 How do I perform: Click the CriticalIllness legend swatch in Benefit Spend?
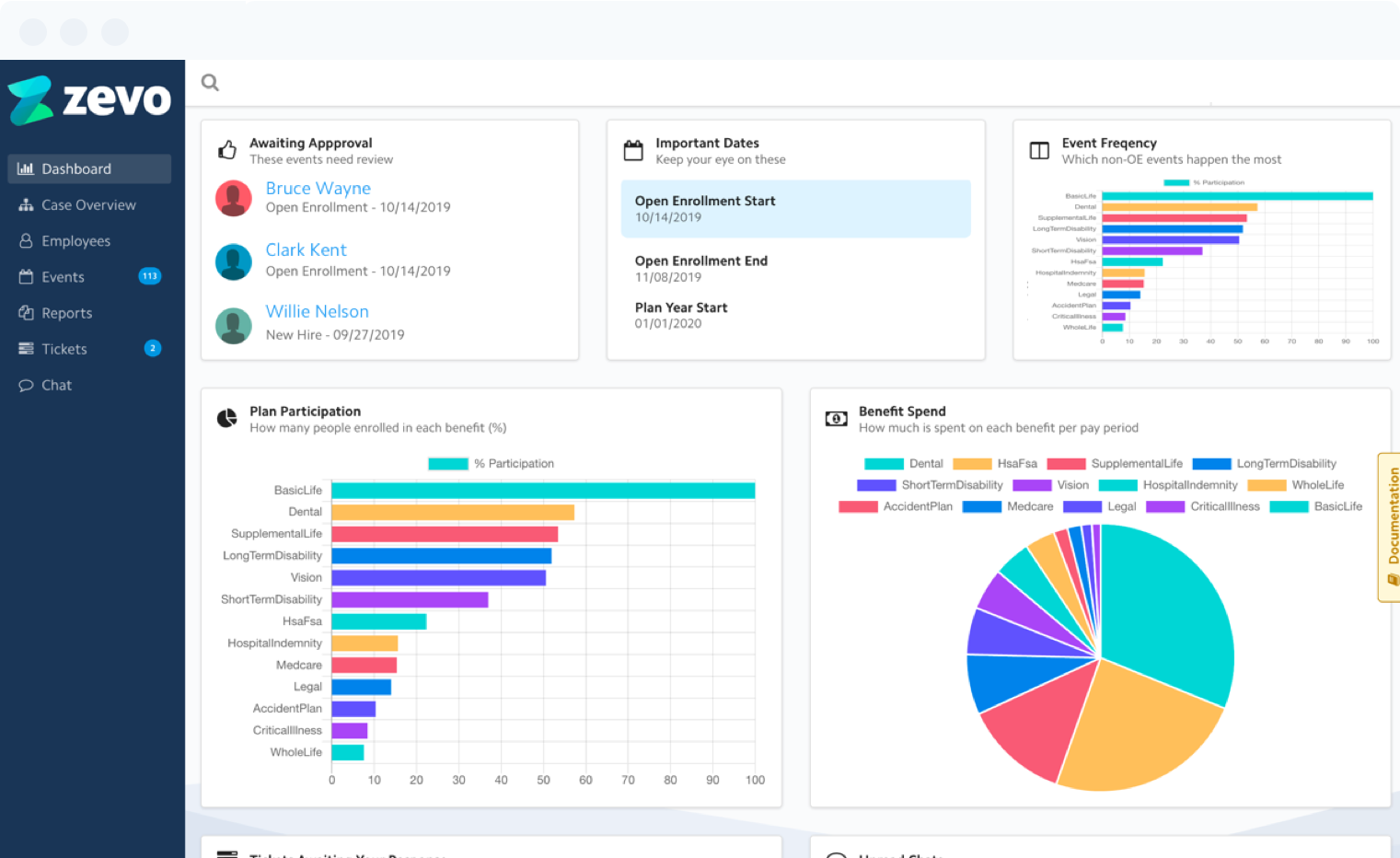tap(1165, 506)
